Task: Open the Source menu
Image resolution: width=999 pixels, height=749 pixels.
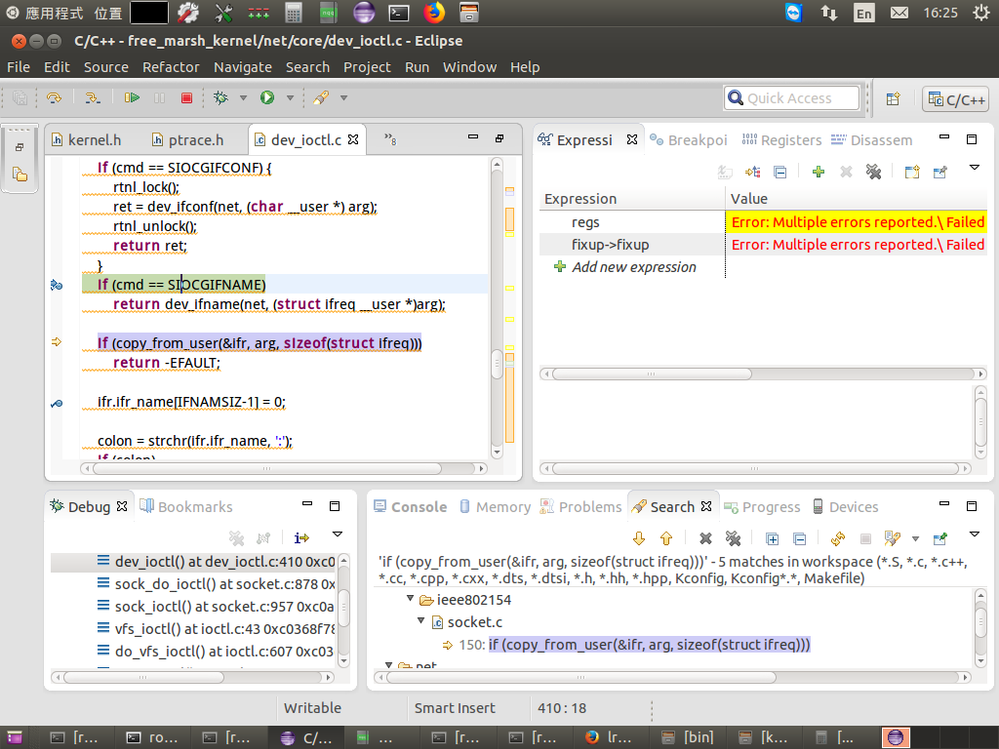Action: pos(106,67)
